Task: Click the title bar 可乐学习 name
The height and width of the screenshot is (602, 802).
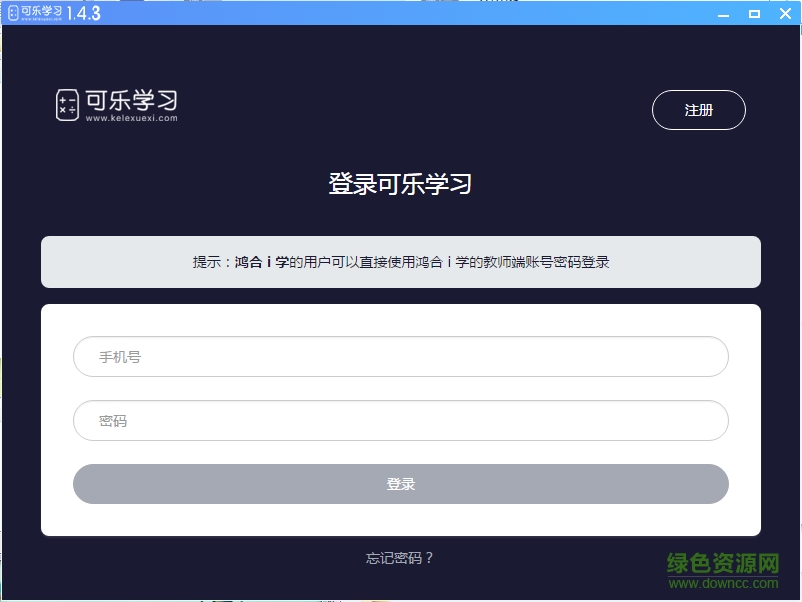Action: tap(41, 11)
